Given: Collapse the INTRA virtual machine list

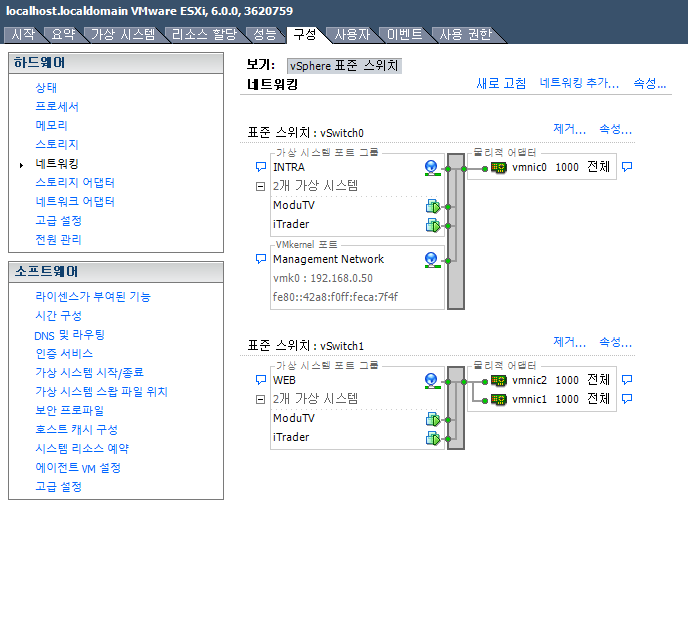Looking at the screenshot, I should tap(260, 186).
